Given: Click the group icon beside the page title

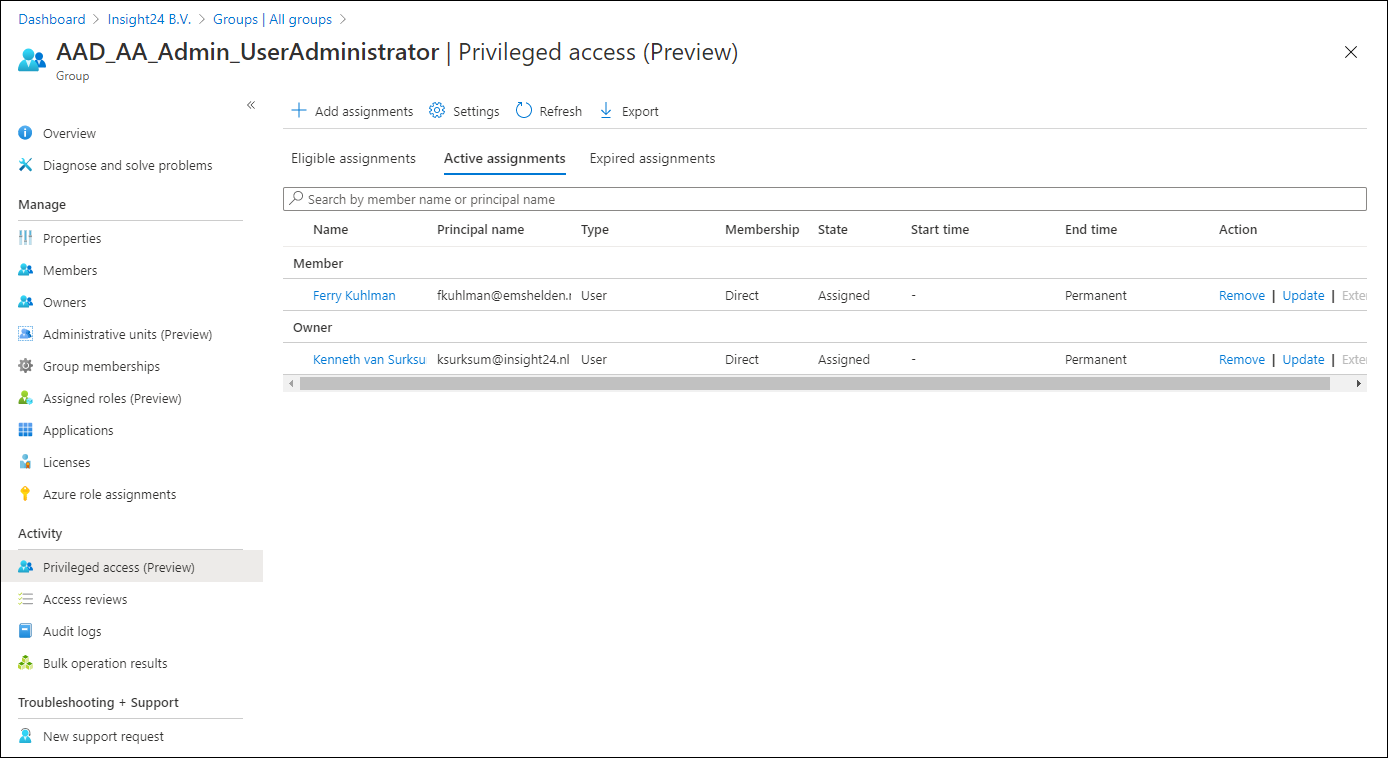Looking at the screenshot, I should (32, 59).
